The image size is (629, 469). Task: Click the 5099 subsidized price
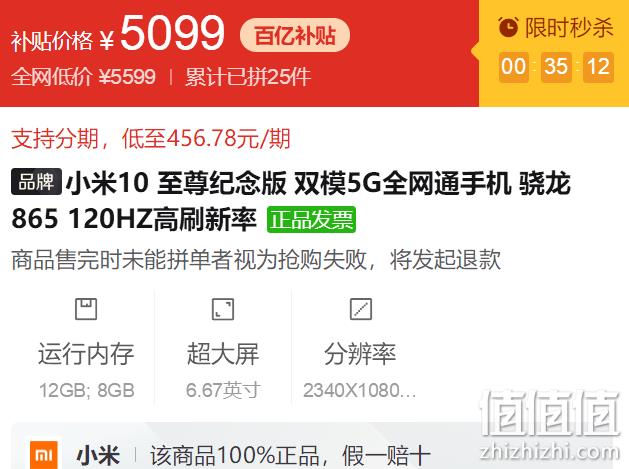tap(172, 33)
